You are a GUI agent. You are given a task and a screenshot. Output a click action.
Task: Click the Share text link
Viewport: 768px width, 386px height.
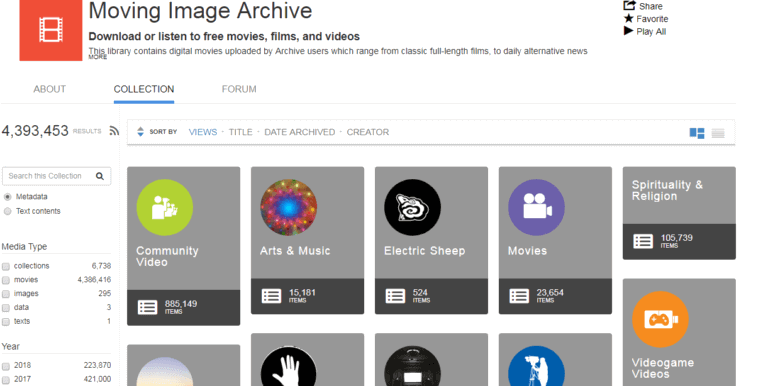pos(651,6)
